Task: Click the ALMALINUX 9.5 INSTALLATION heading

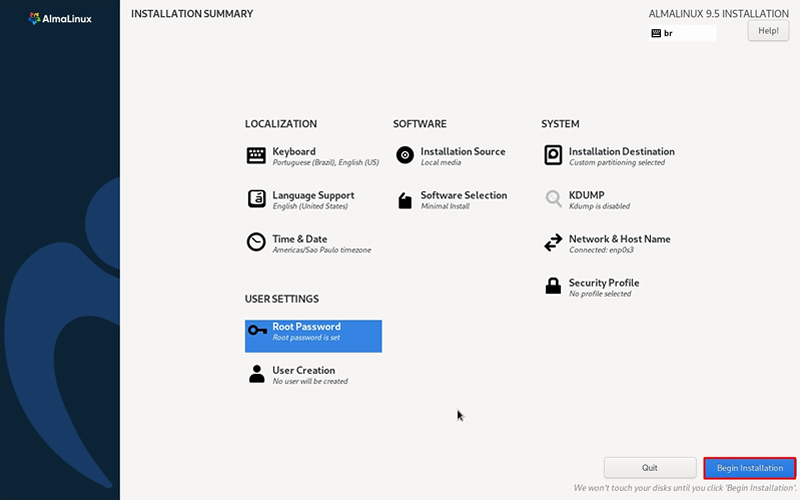Action: point(719,14)
